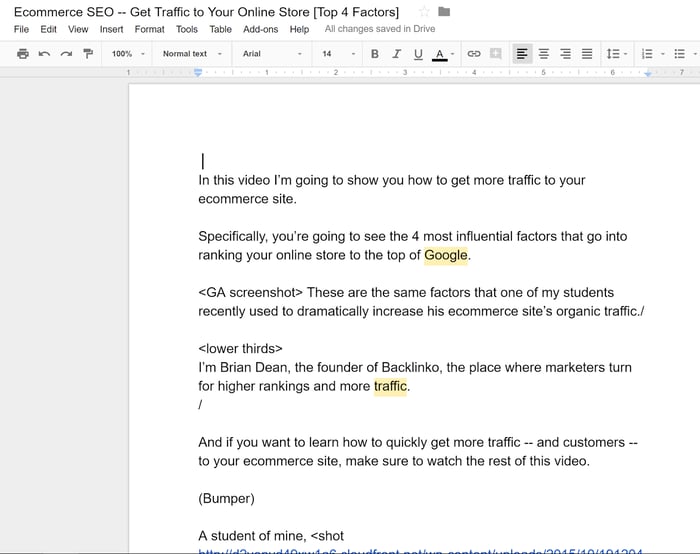This screenshot has width=700, height=554.
Task: Click the Print icon in the toolbar
Action: click(22, 54)
